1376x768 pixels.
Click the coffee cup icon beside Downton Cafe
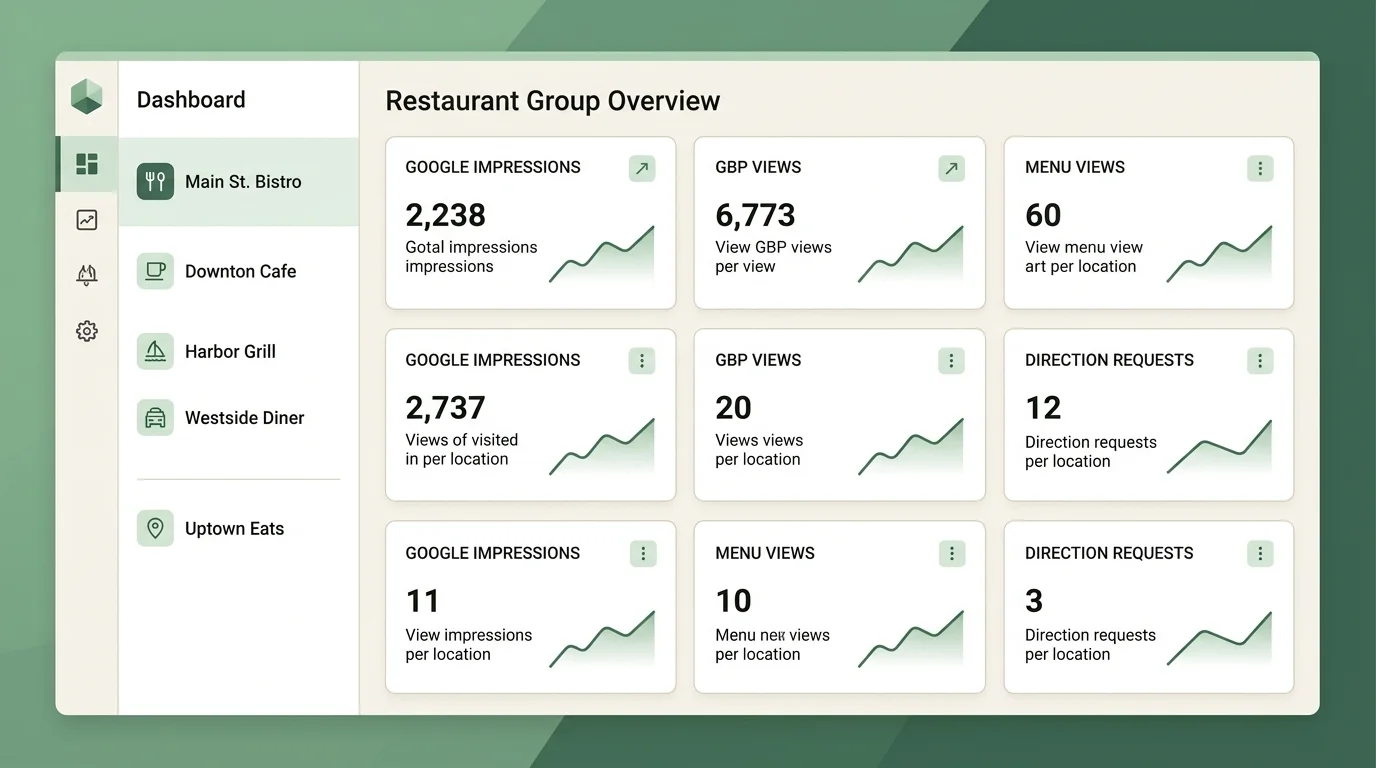pos(155,271)
